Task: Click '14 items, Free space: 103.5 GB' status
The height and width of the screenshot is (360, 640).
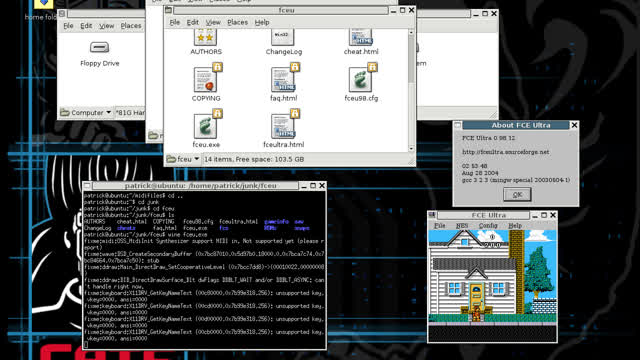Action: tap(254, 159)
